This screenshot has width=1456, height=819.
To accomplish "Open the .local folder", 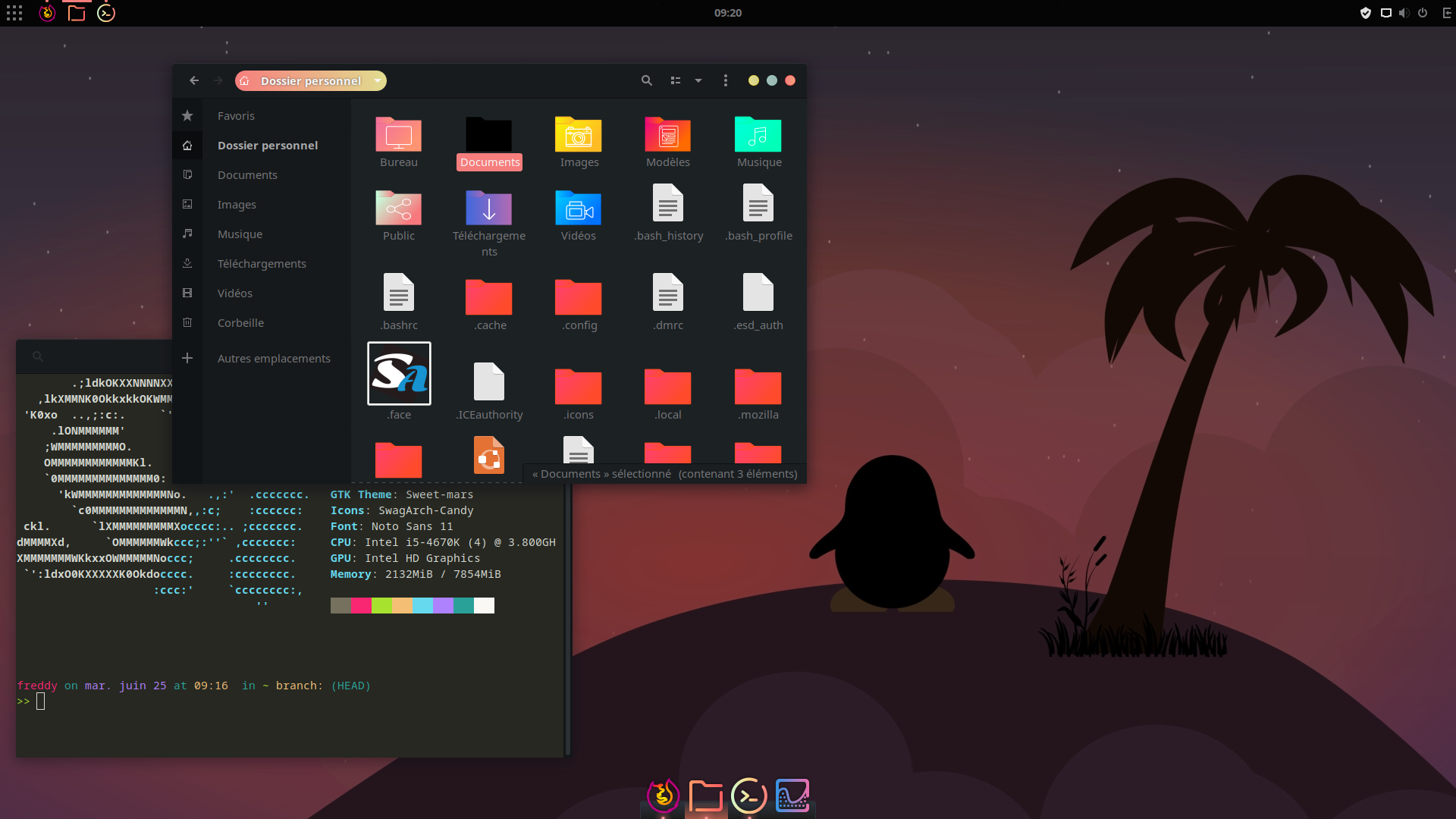I will [x=668, y=387].
